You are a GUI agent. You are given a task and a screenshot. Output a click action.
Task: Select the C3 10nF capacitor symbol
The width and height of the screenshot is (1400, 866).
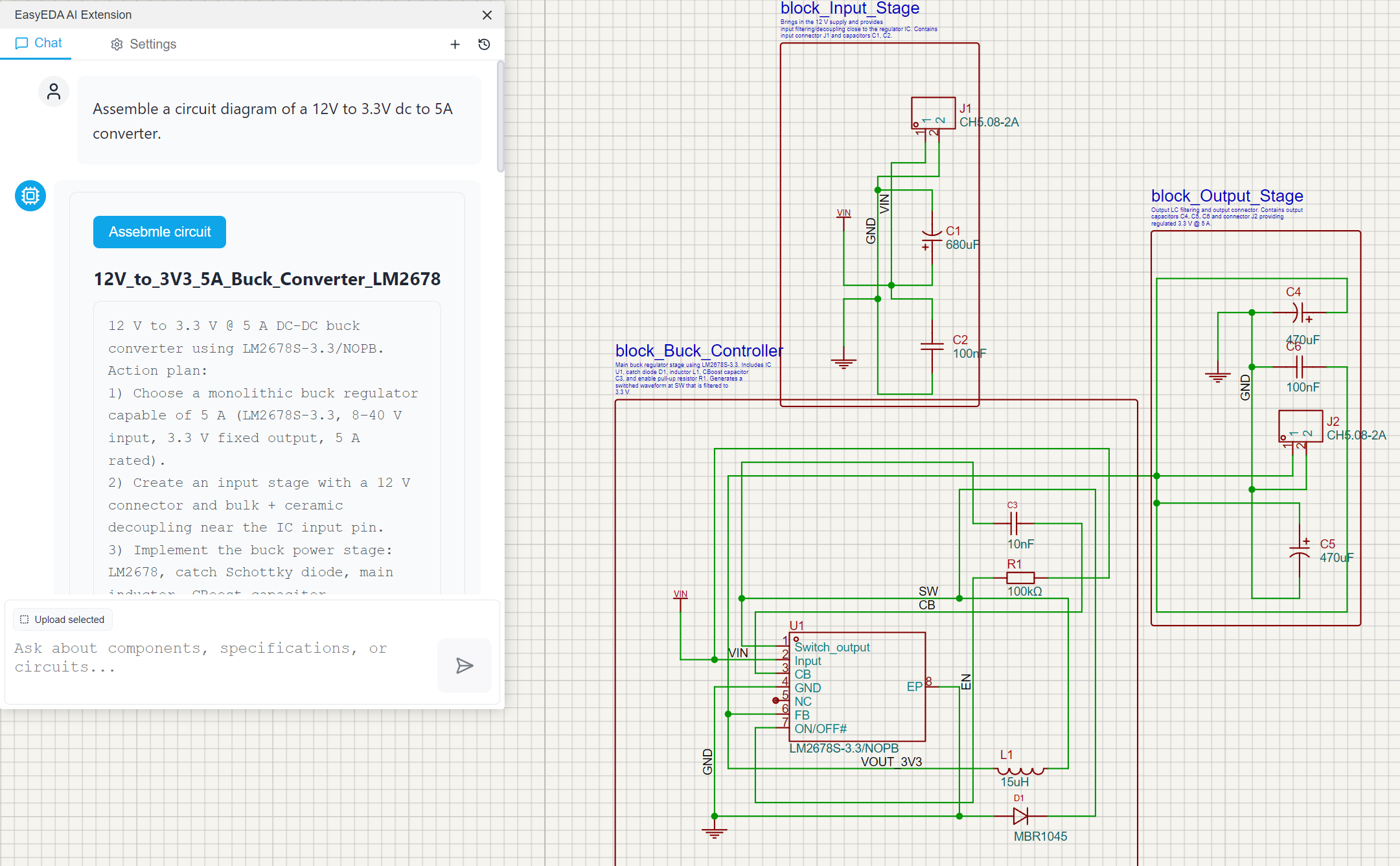(1014, 522)
